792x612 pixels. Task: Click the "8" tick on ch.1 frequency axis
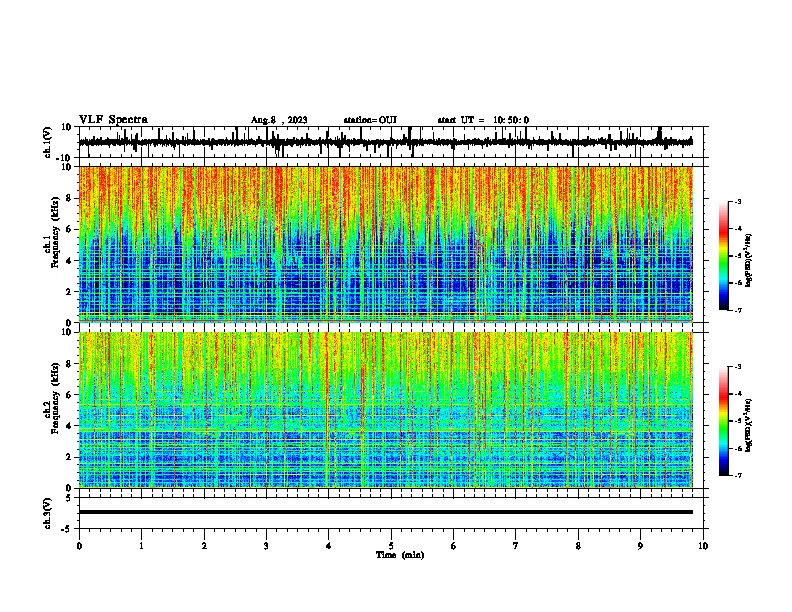70,198
